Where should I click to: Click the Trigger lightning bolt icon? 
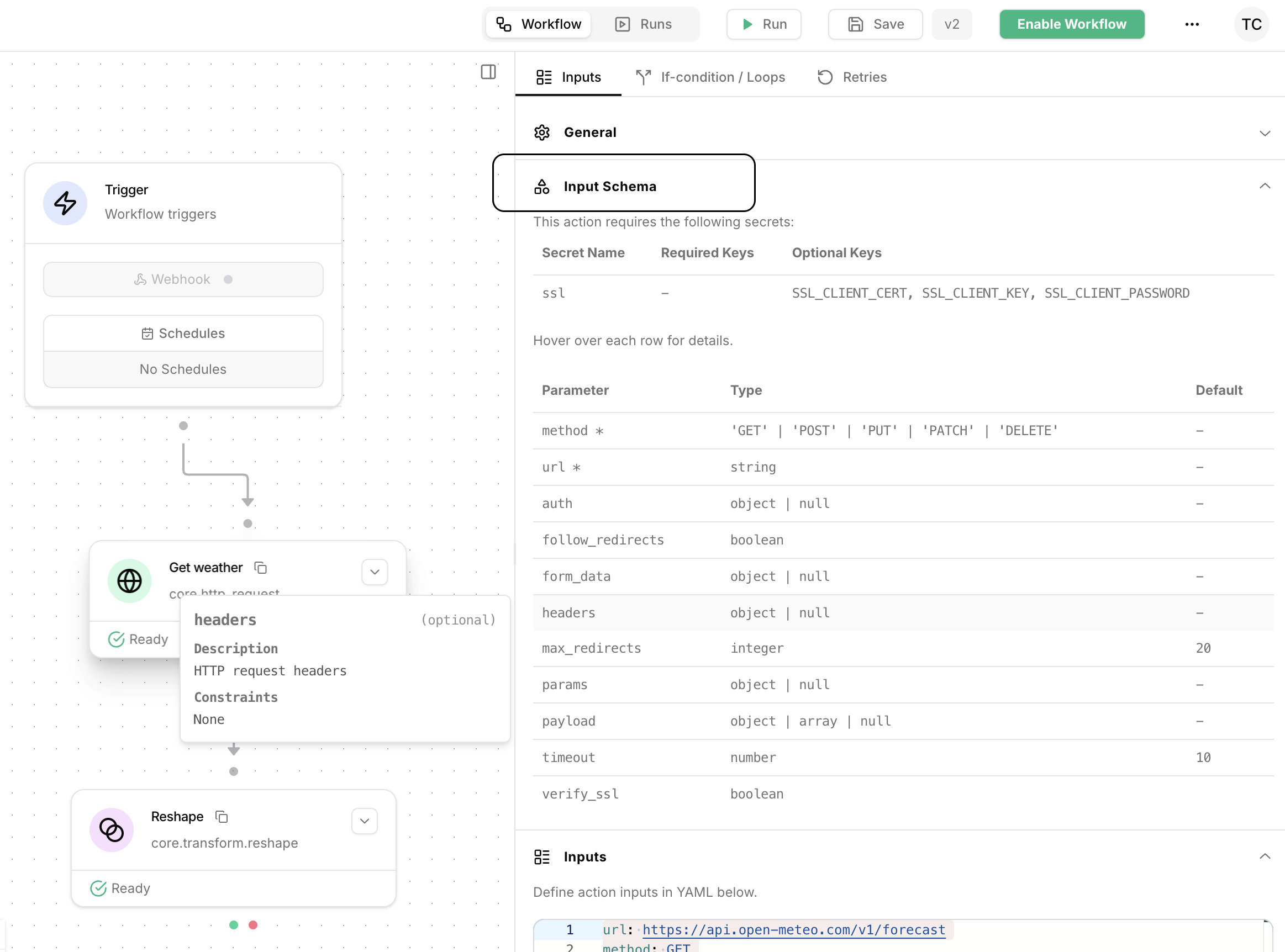pyautogui.click(x=65, y=203)
